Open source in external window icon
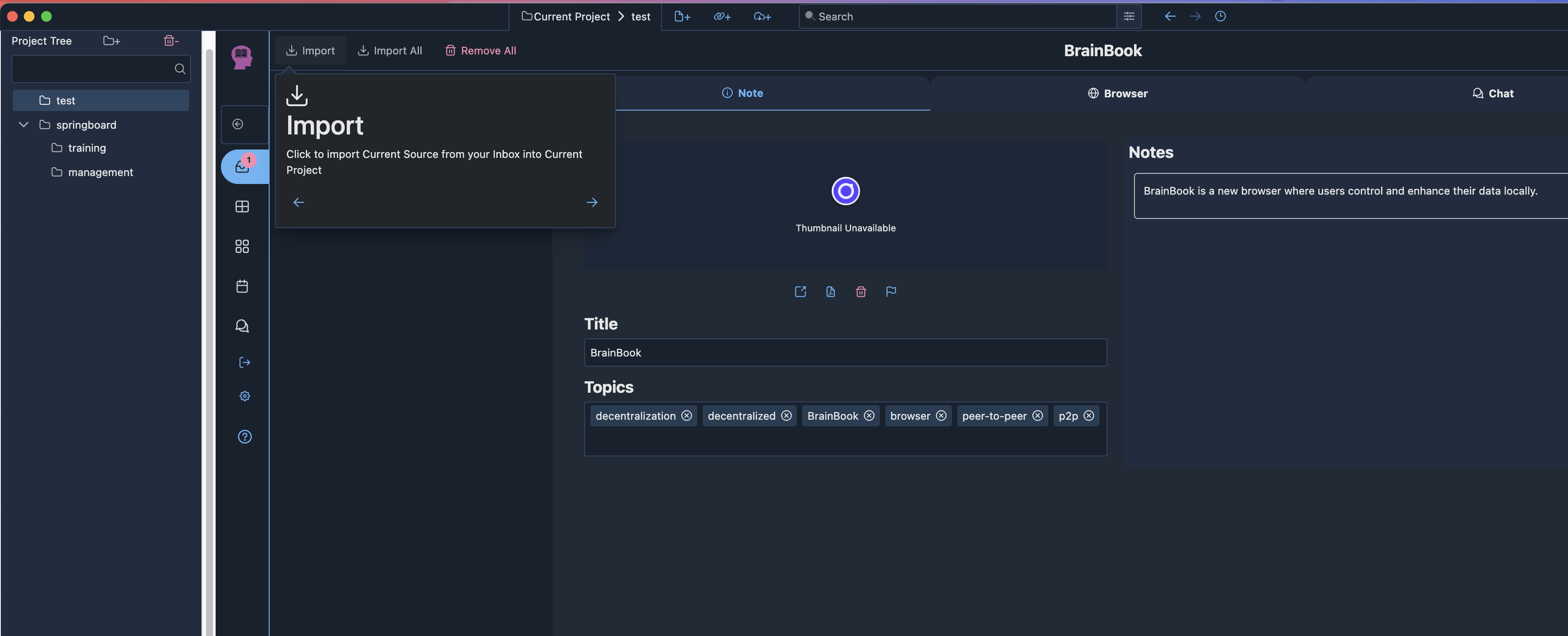 (x=800, y=292)
